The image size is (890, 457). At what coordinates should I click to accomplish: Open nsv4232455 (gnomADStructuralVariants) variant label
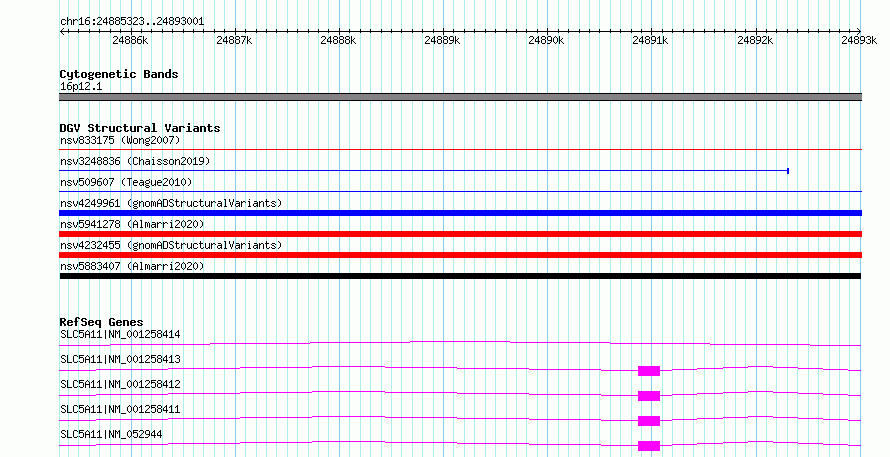[171, 245]
